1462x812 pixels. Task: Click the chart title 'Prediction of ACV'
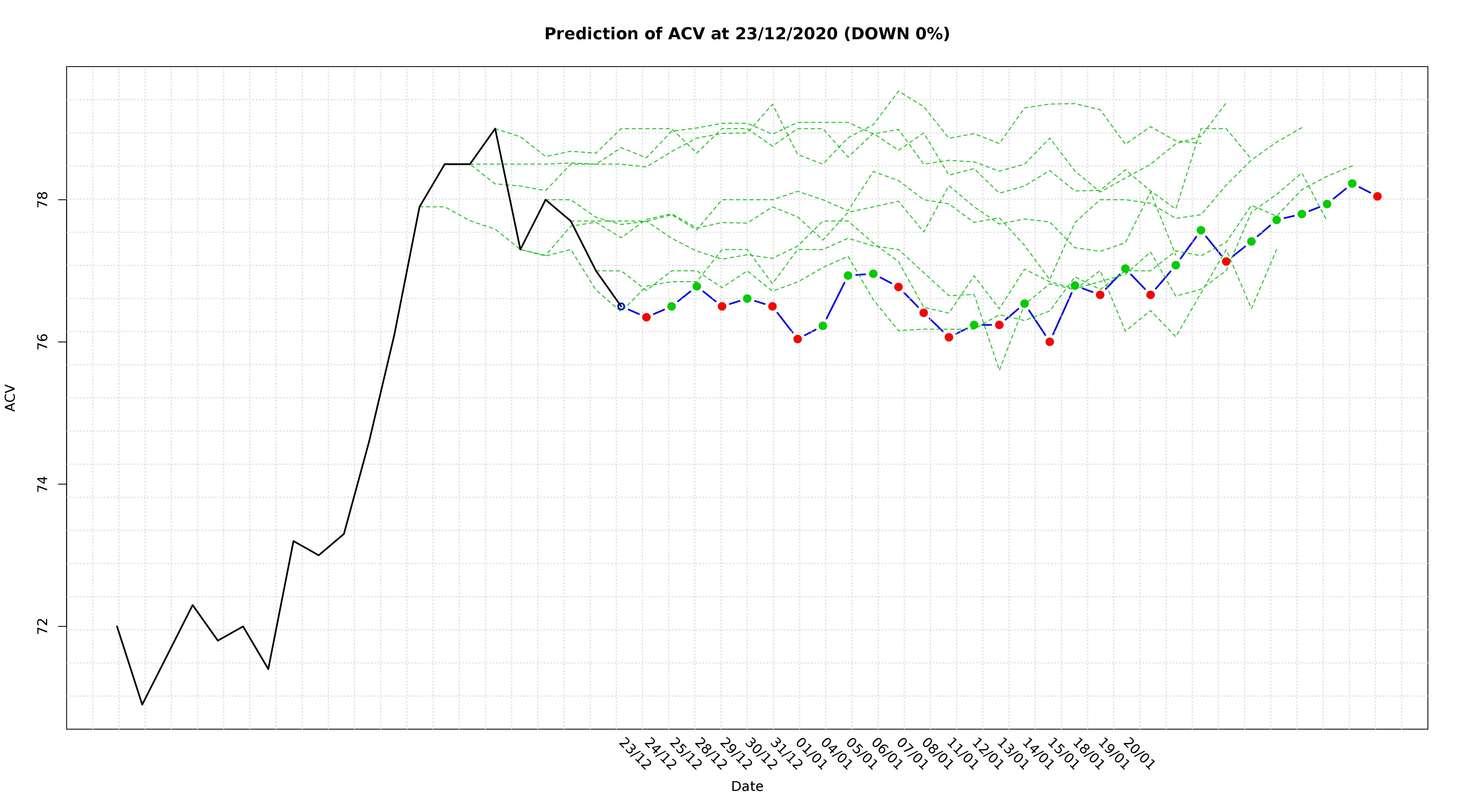pos(746,34)
